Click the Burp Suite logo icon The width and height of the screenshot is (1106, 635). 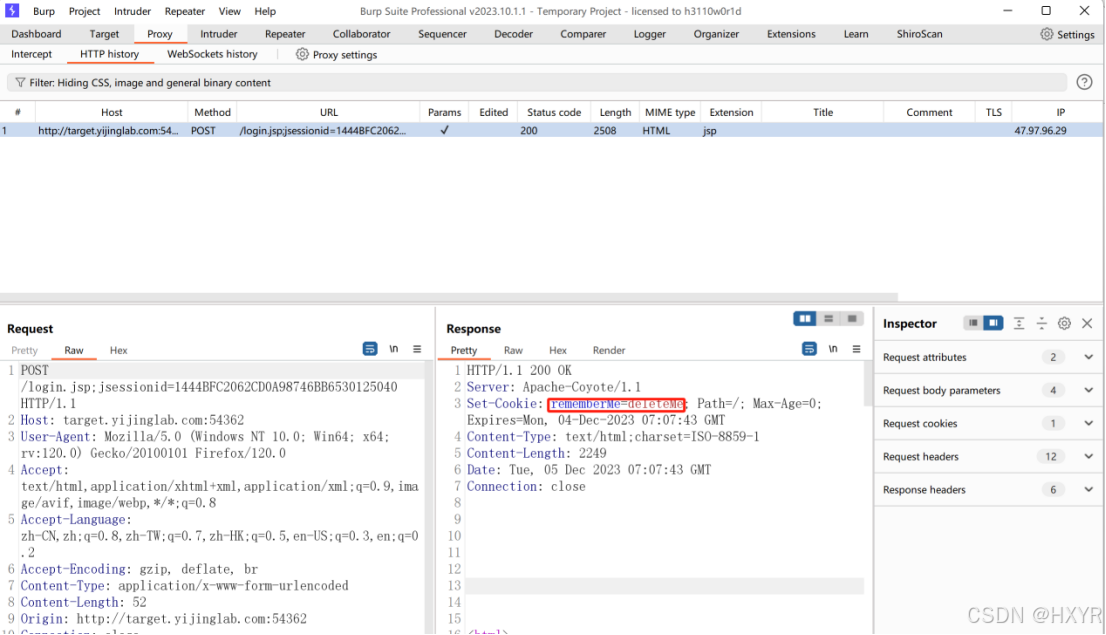tap(12, 11)
